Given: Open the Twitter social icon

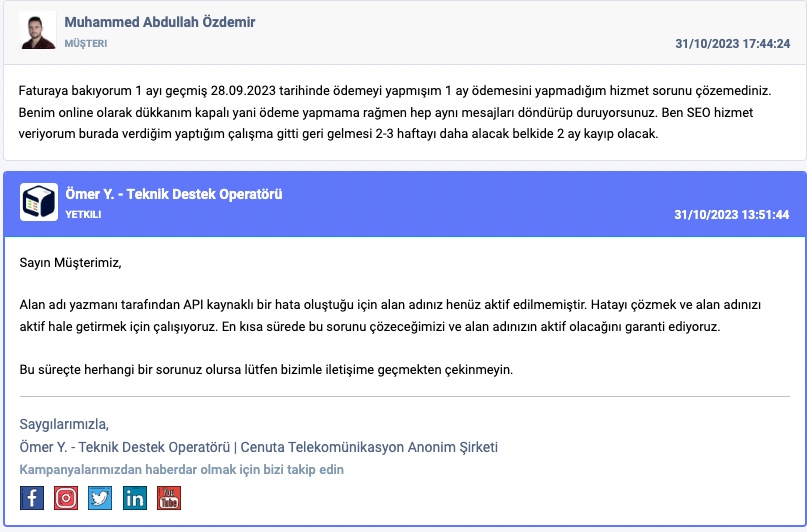Looking at the screenshot, I should click(x=100, y=498).
